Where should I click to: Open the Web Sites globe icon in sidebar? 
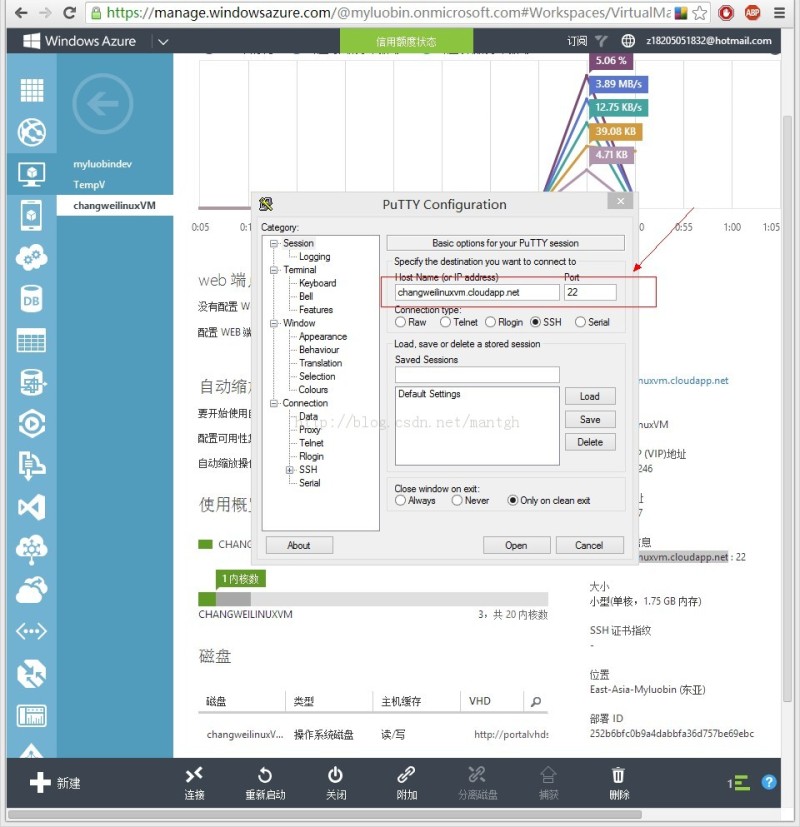pyautogui.click(x=32, y=132)
